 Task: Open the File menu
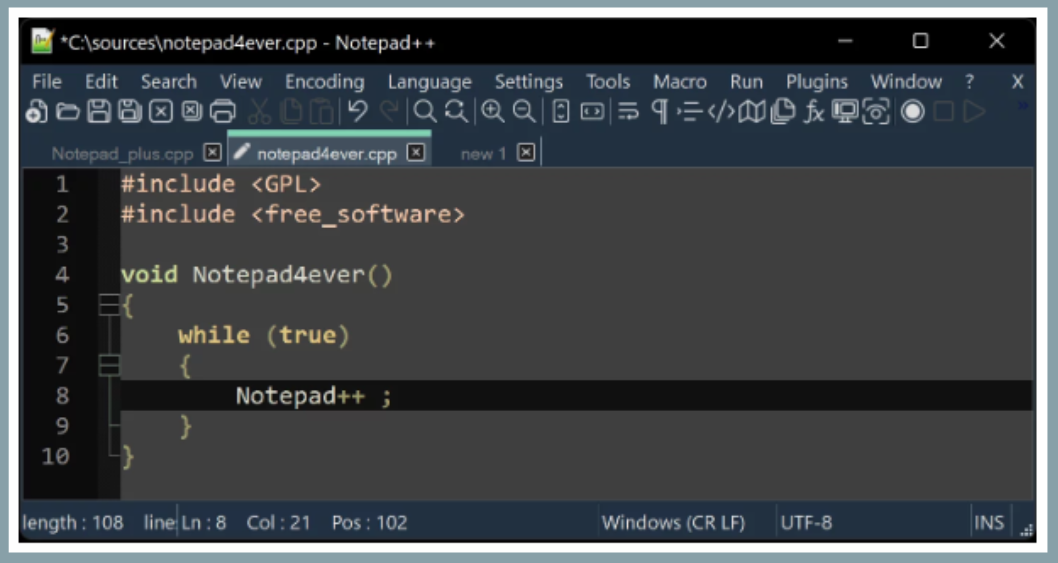coord(47,82)
